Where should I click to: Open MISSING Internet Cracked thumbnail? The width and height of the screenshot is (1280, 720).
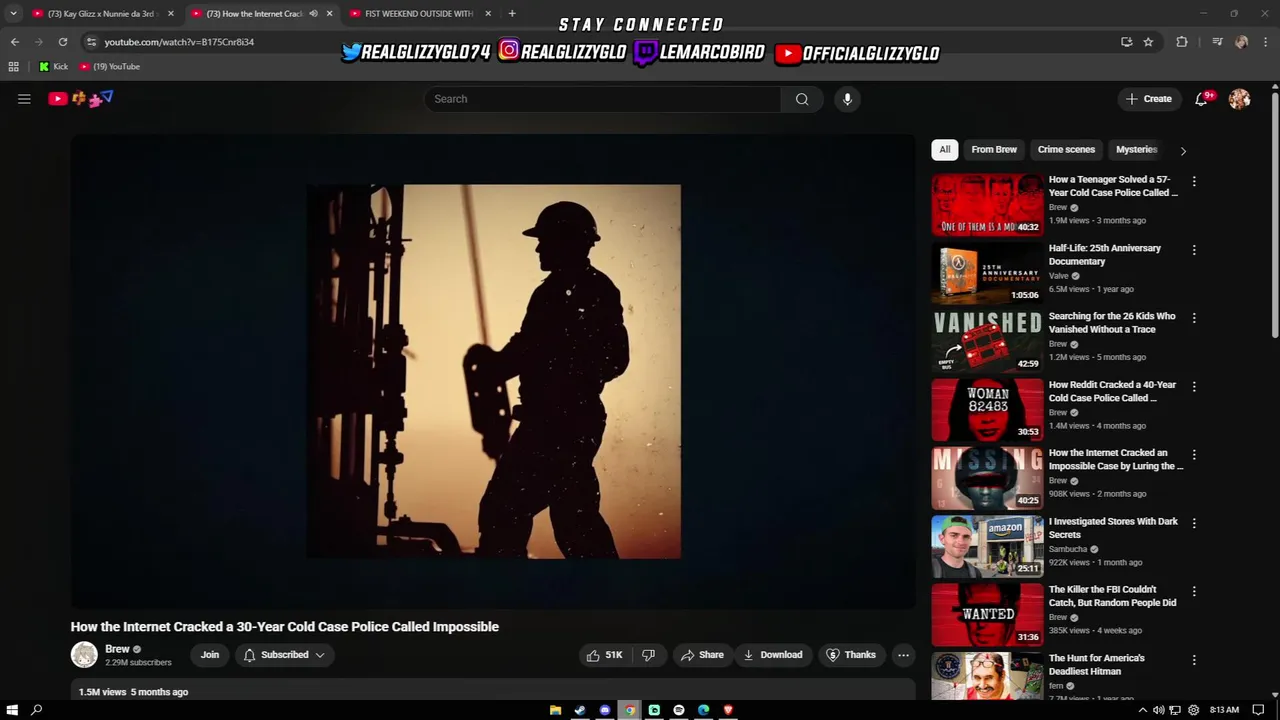[987, 478]
